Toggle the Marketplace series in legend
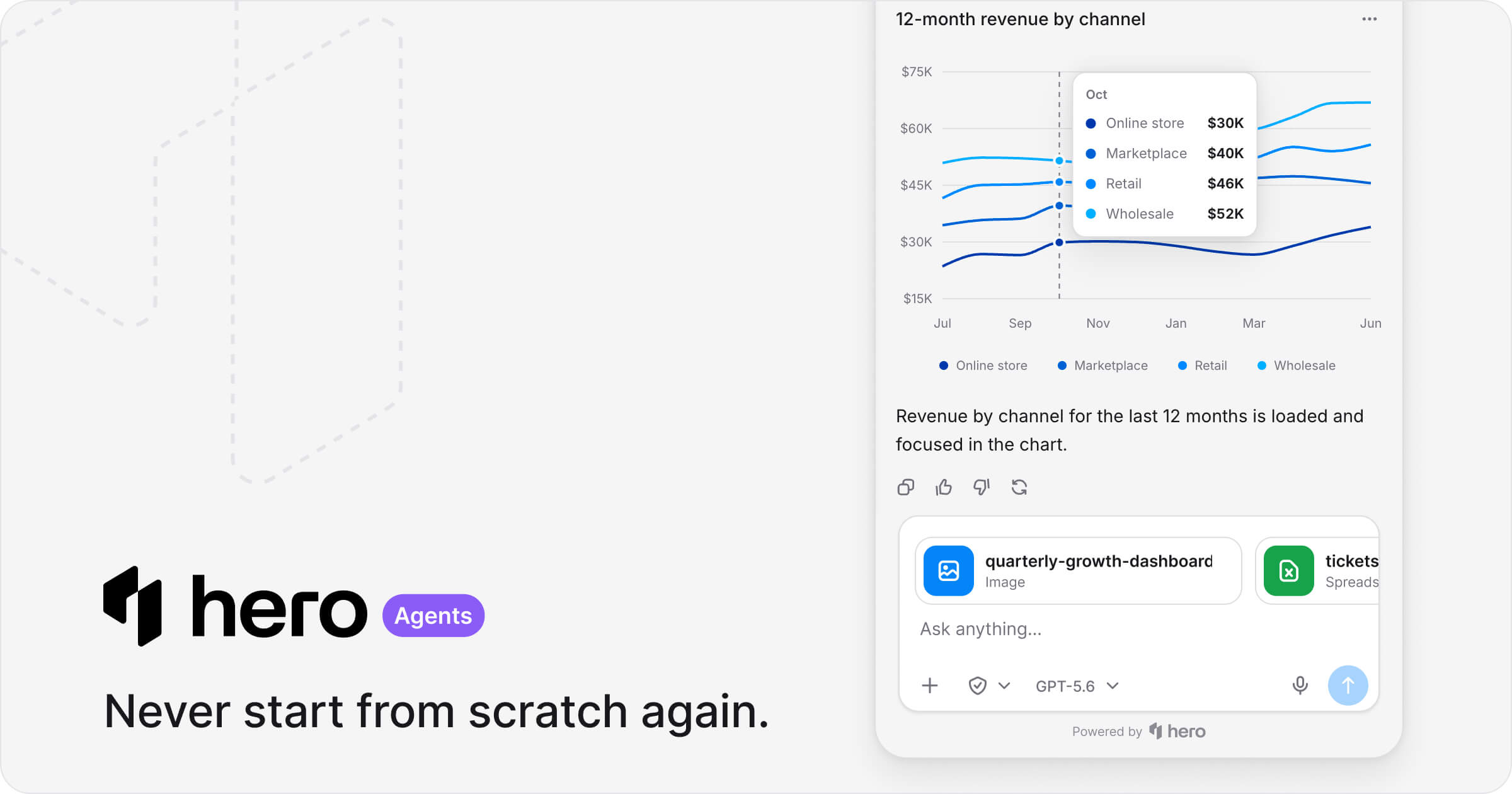The height and width of the screenshot is (794, 1512). 1102,365
